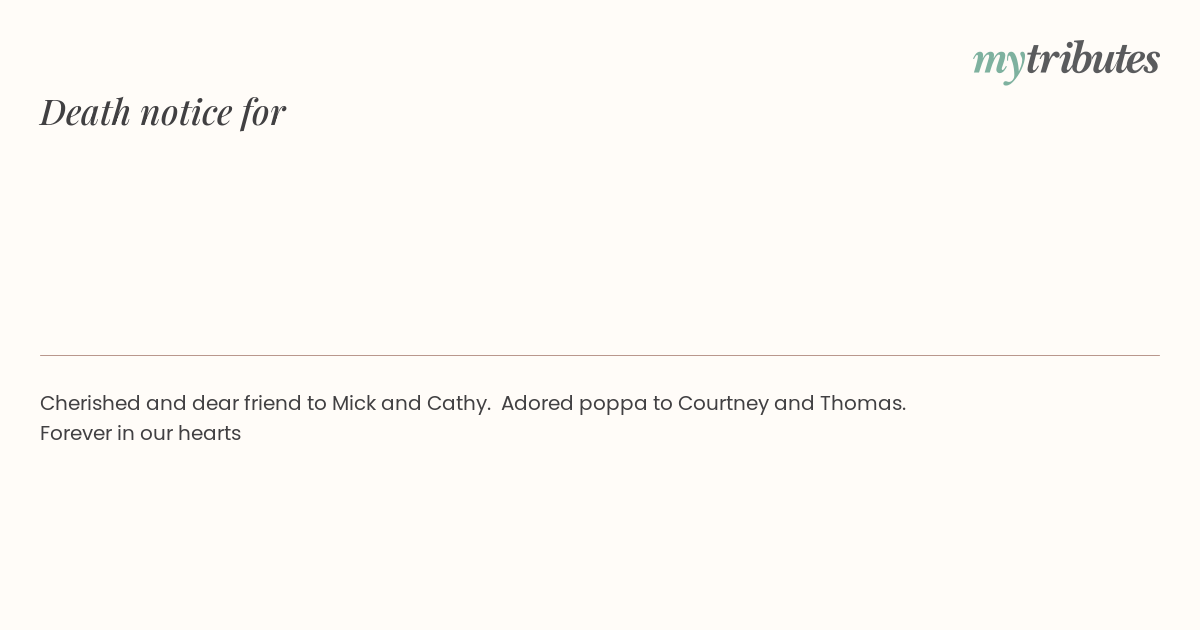Click the word "for" in the heading

click(x=263, y=112)
